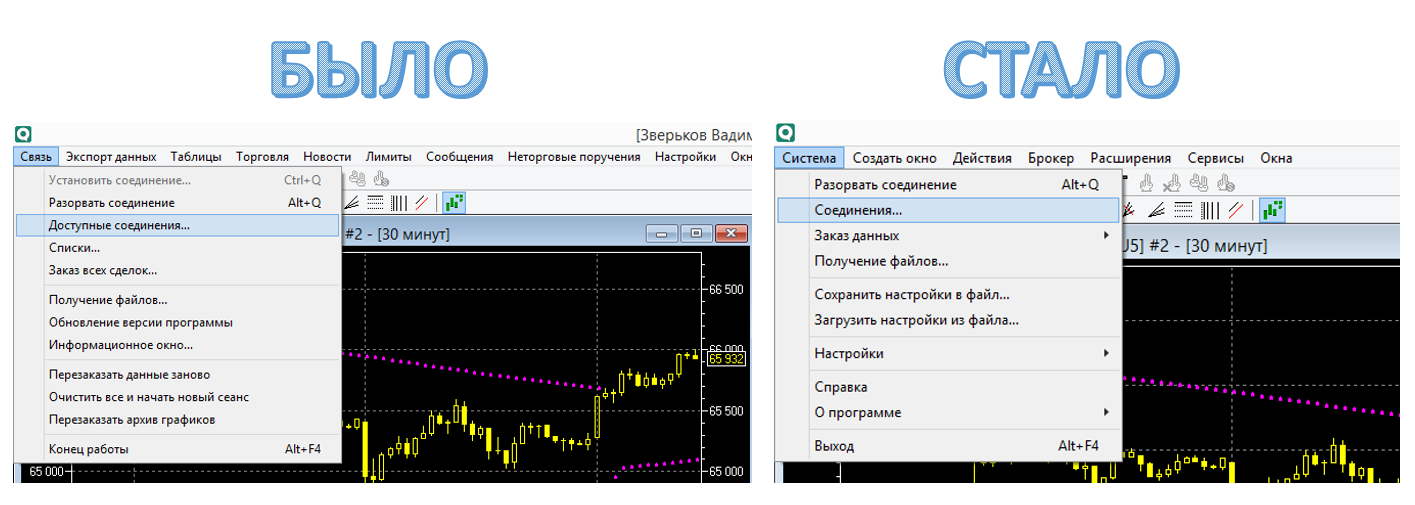Choose Разорвать соединение in Система menu

948,185
